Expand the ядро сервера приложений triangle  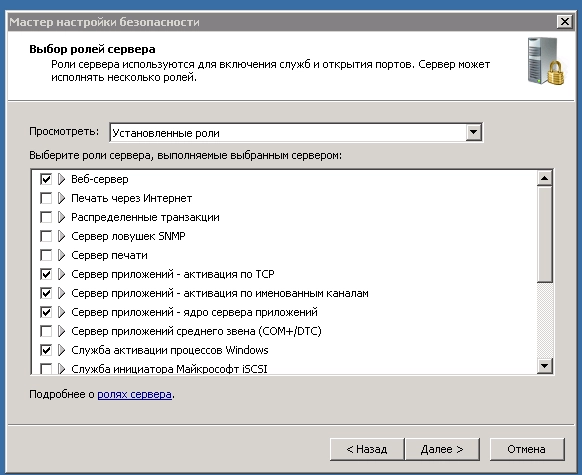tap(62, 312)
